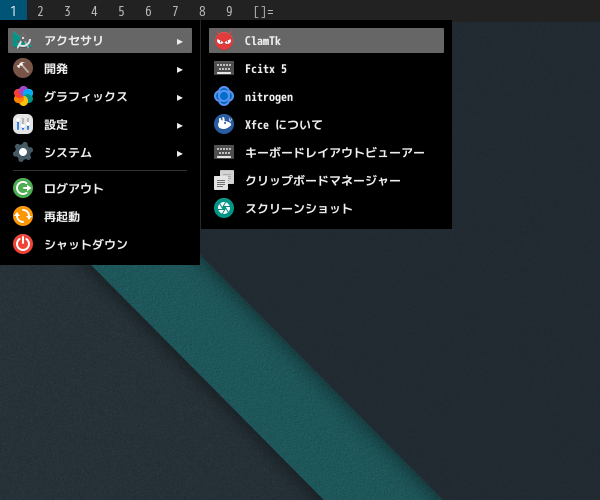Viewport: 600px width, 500px height.
Task: Click the red シャットダウン power icon
Action: tap(23, 244)
